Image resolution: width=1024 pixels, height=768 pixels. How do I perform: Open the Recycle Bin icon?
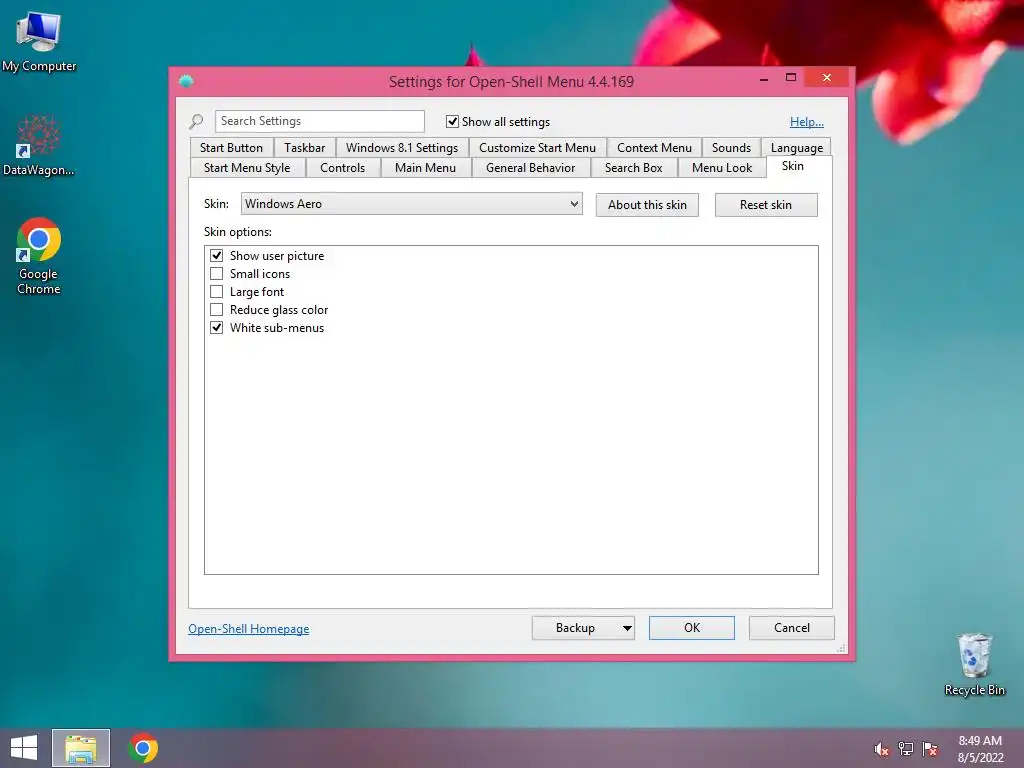click(974, 664)
